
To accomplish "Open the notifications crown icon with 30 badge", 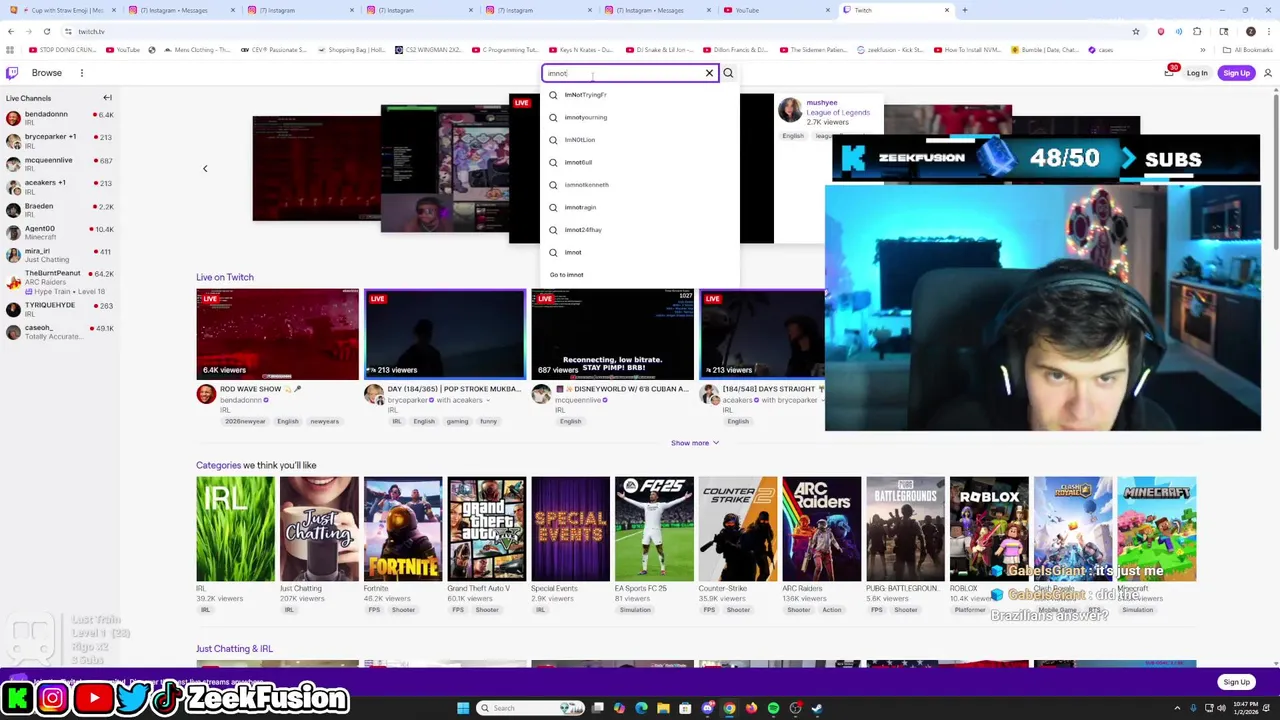I will 1169,72.
